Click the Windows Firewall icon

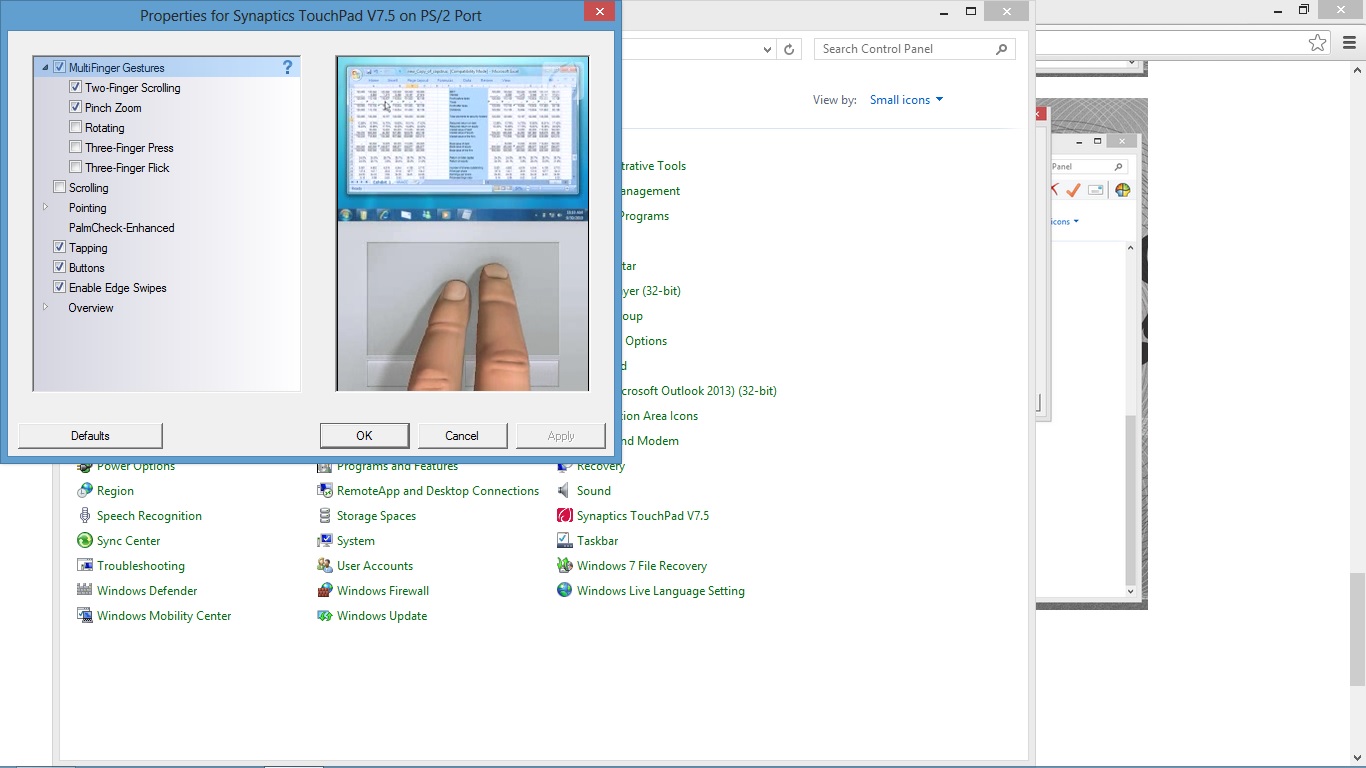coord(325,591)
